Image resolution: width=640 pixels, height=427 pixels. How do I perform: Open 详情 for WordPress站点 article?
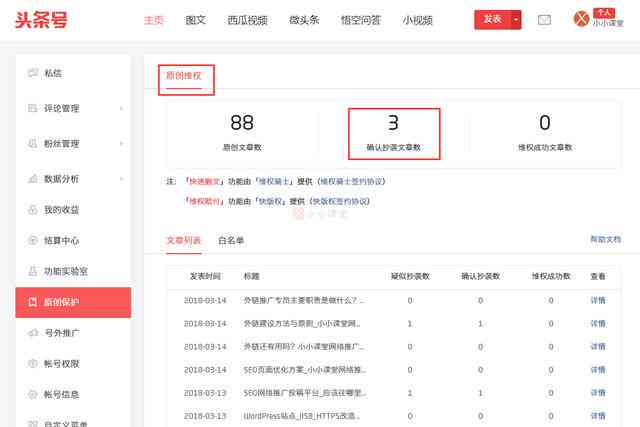tap(598, 416)
